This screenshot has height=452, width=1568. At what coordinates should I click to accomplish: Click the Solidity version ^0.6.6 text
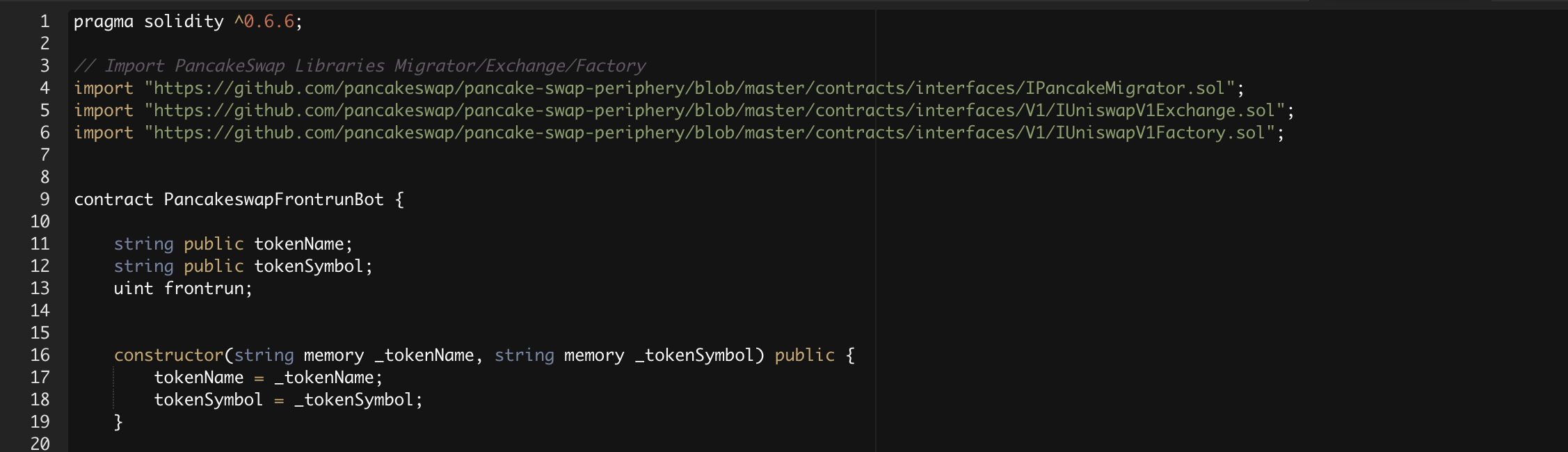point(264,22)
